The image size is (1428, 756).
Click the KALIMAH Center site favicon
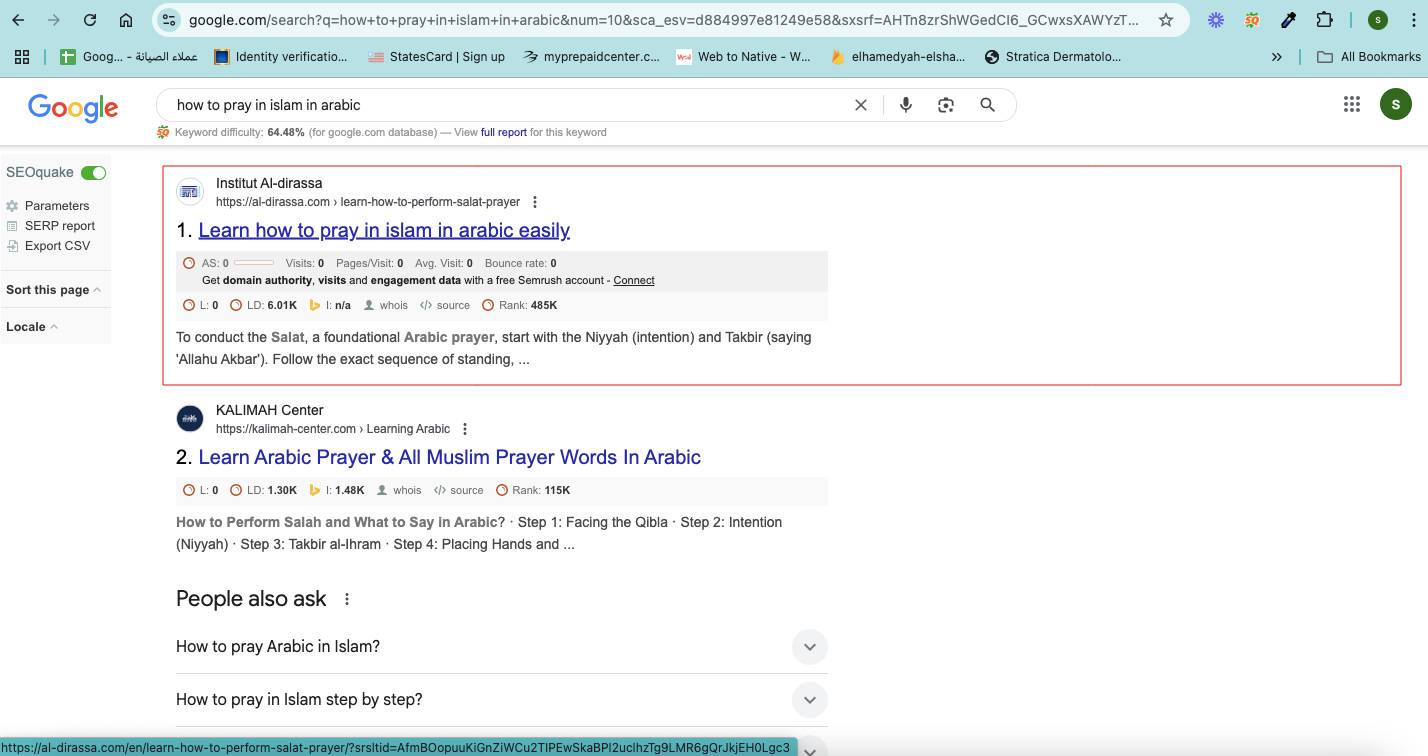pyautogui.click(x=190, y=419)
